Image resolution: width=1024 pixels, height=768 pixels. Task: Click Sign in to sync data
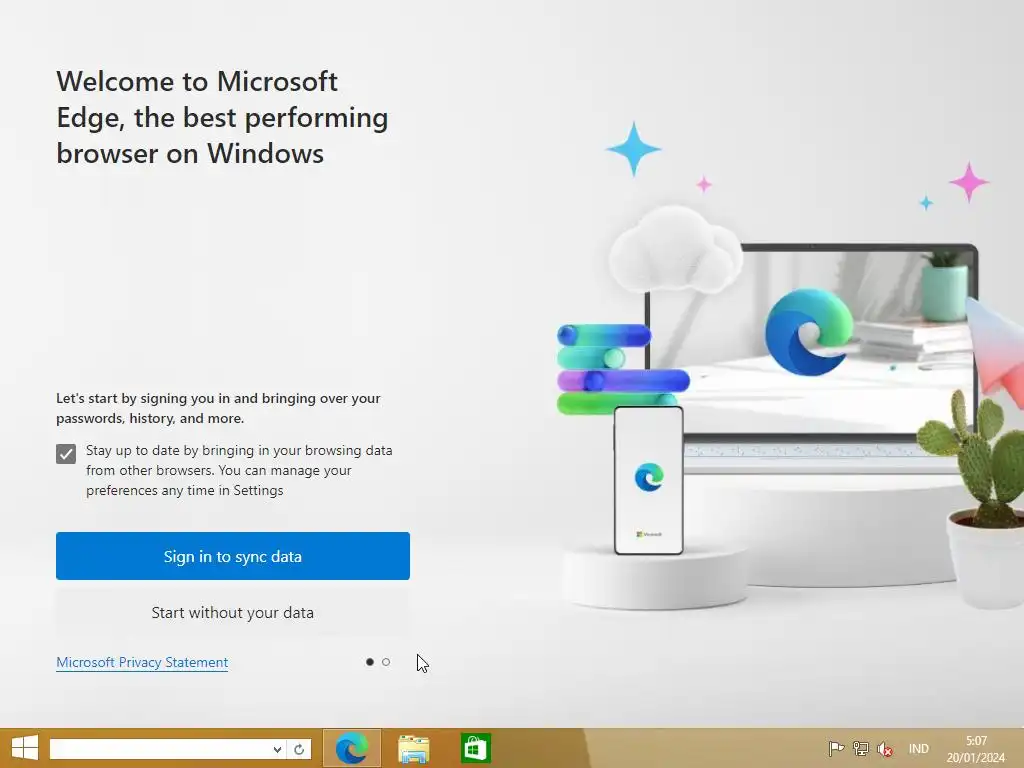point(232,556)
